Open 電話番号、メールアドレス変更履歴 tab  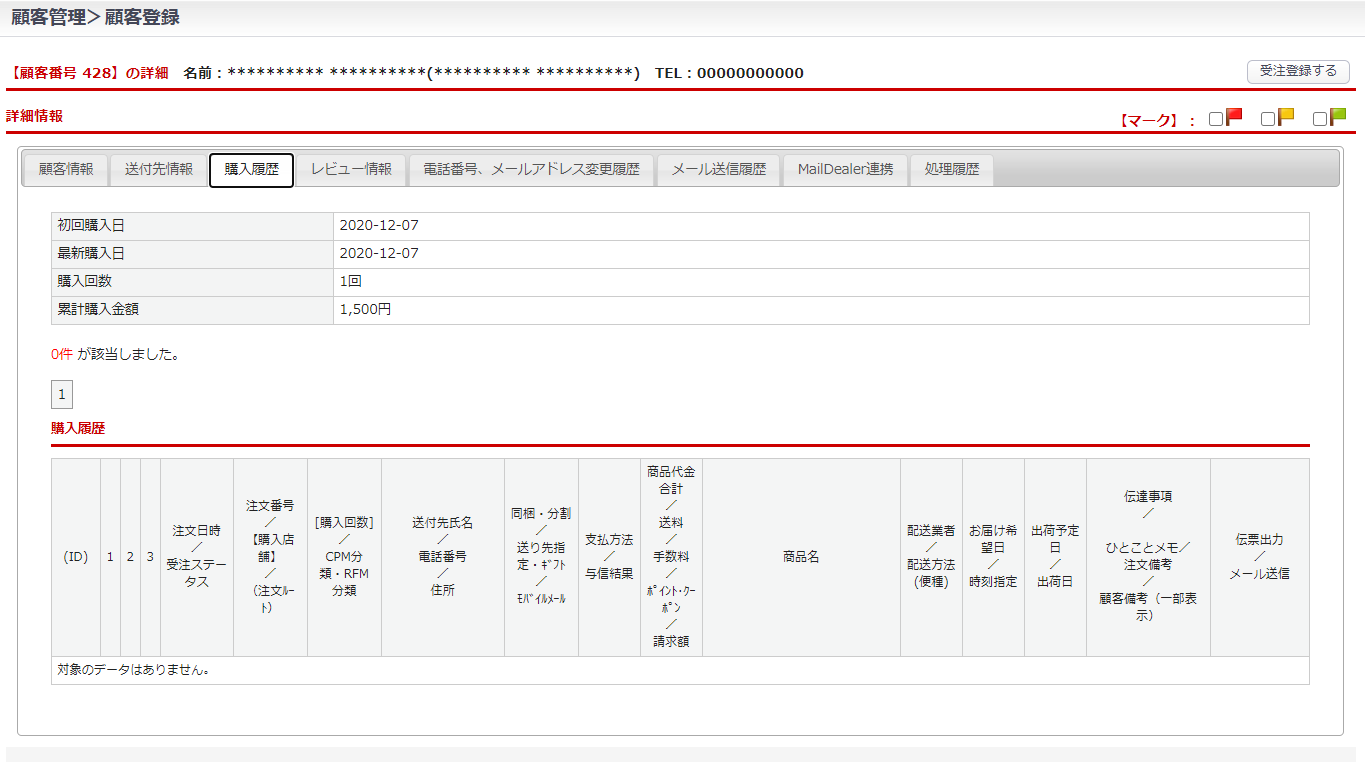(x=531, y=170)
